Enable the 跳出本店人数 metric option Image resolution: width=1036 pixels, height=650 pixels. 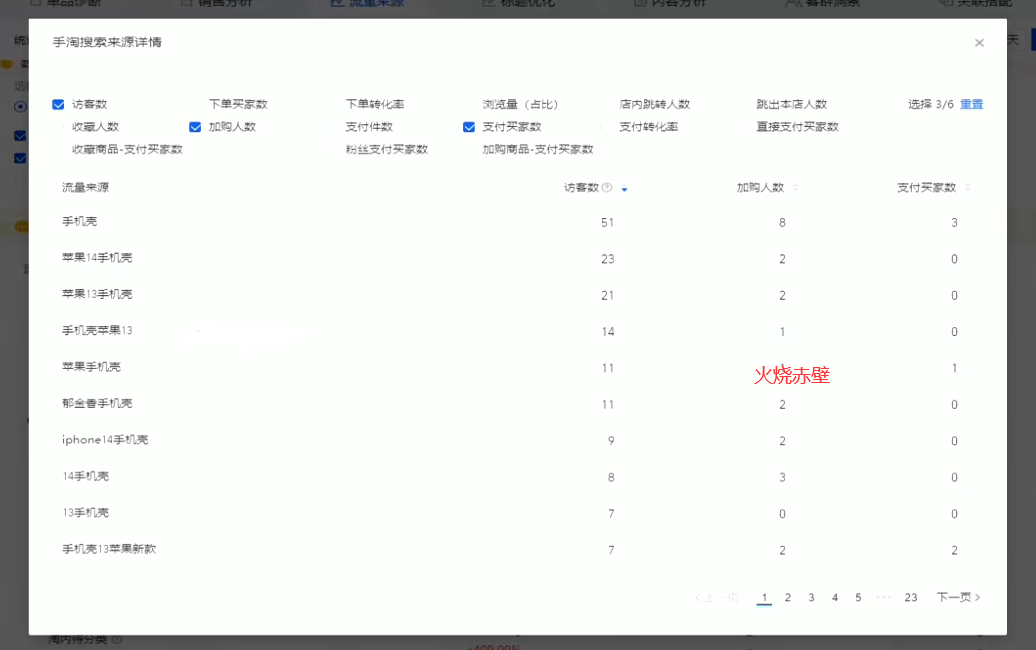tap(792, 104)
